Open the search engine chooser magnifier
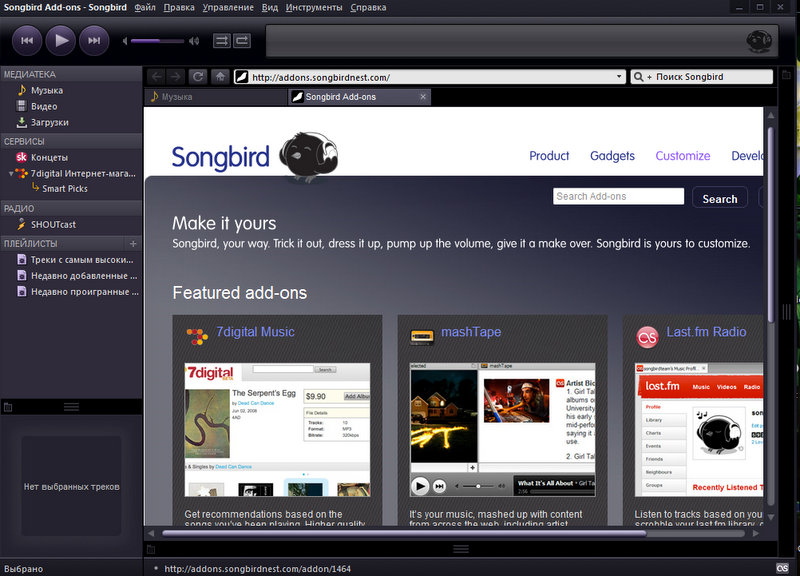Screen dimensions: 800x576 [x=639, y=77]
